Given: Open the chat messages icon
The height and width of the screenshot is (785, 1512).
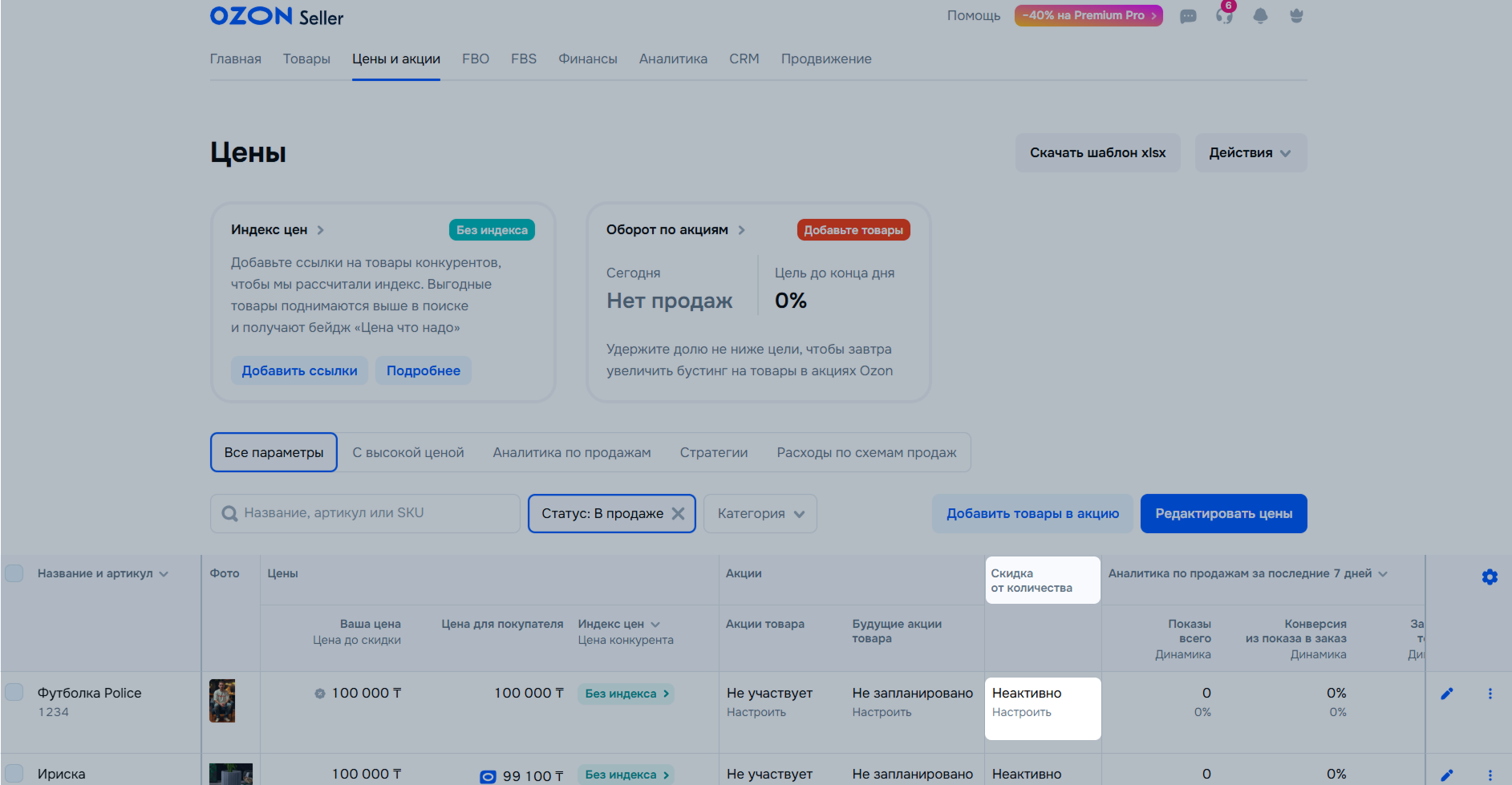Looking at the screenshot, I should pos(1188,16).
